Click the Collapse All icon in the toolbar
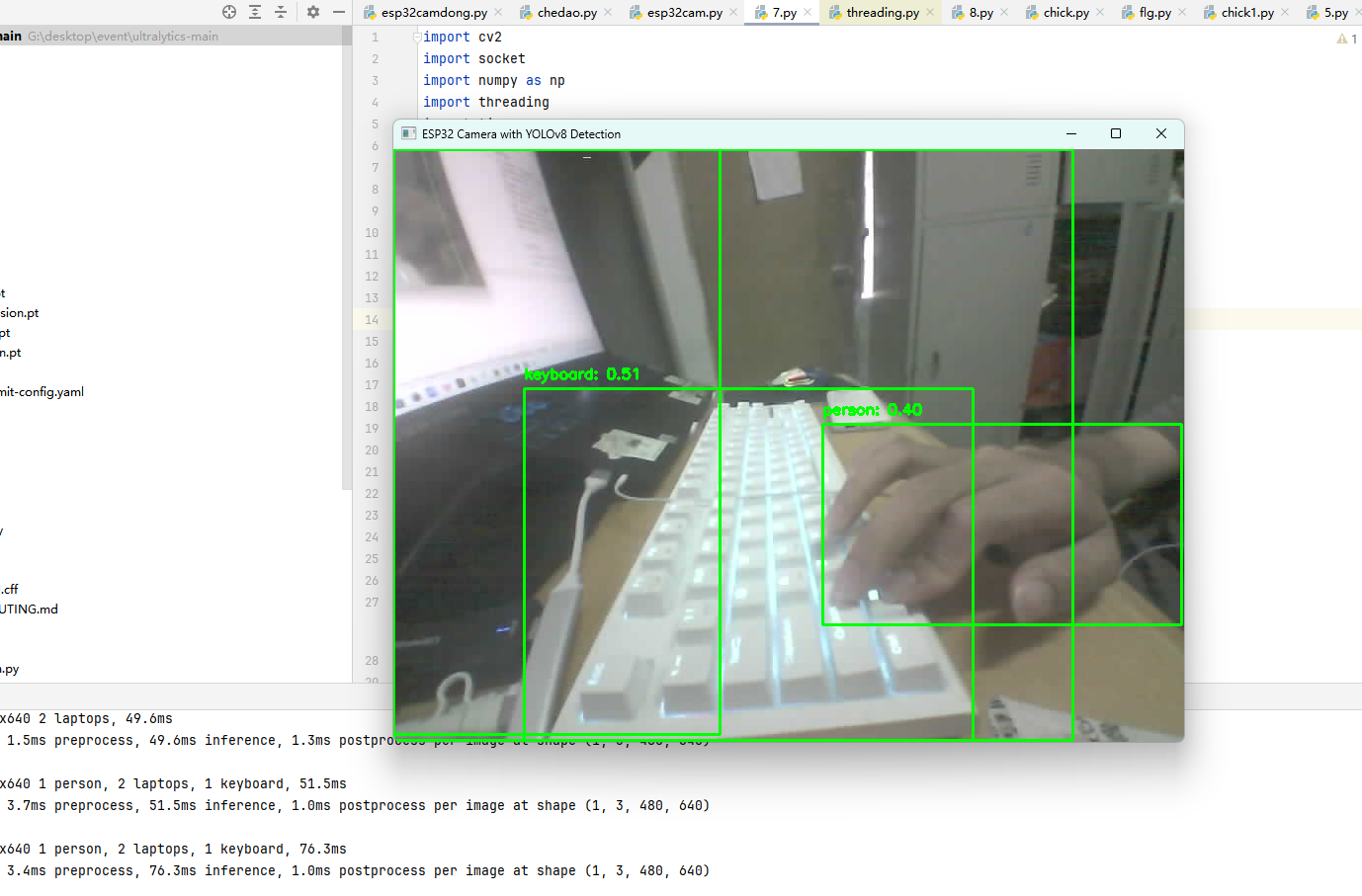This screenshot has height=896, width=1362. 281,12
